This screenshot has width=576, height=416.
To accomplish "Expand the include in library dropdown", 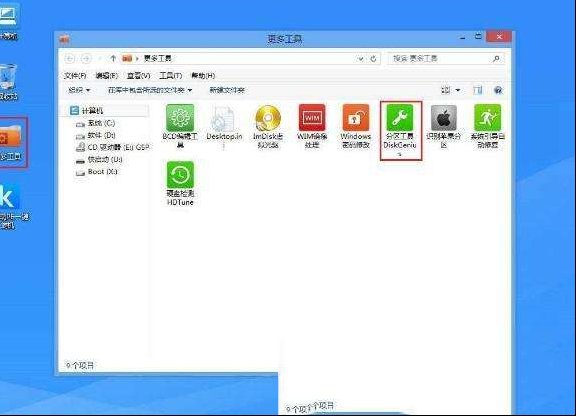I will tap(150, 90).
